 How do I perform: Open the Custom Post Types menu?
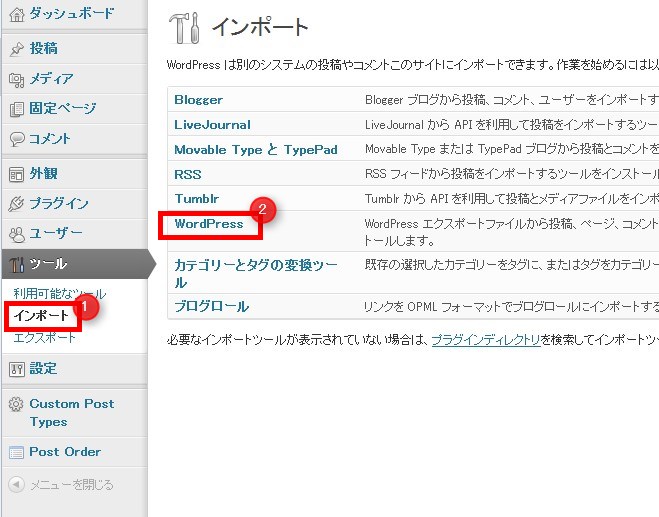74,413
